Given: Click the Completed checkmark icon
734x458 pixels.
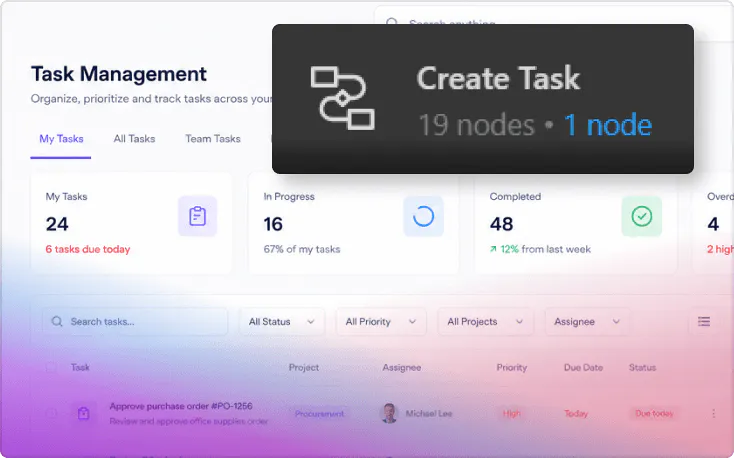Looking at the screenshot, I should 641,216.
